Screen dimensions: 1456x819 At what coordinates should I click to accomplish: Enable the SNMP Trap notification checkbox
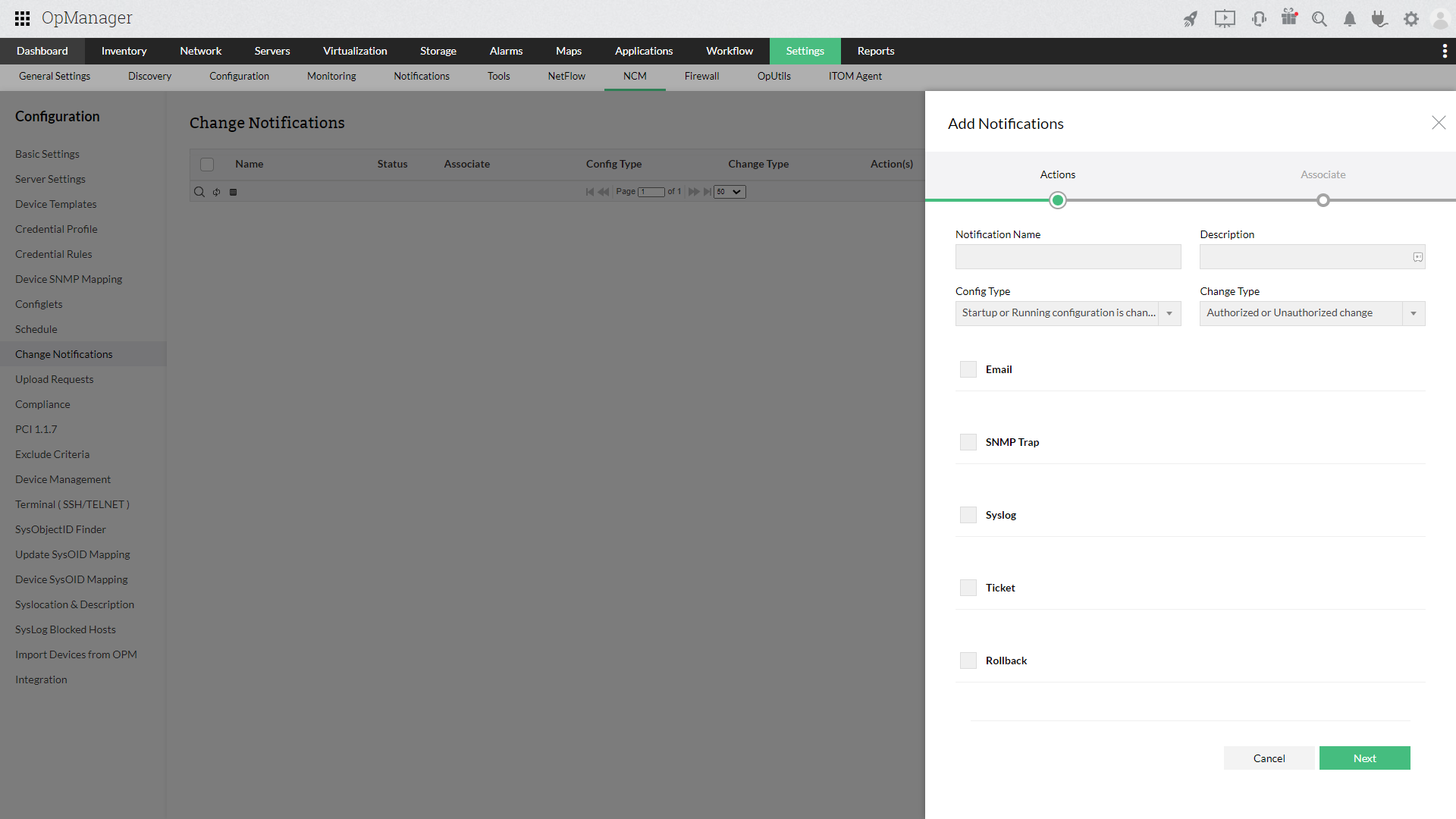tap(967, 442)
